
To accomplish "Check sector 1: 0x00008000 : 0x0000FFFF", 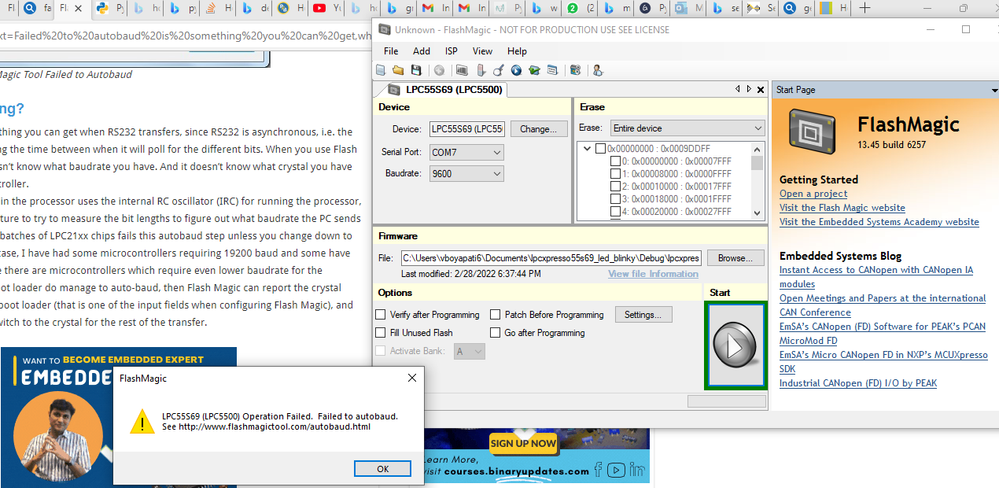I will pos(615,174).
